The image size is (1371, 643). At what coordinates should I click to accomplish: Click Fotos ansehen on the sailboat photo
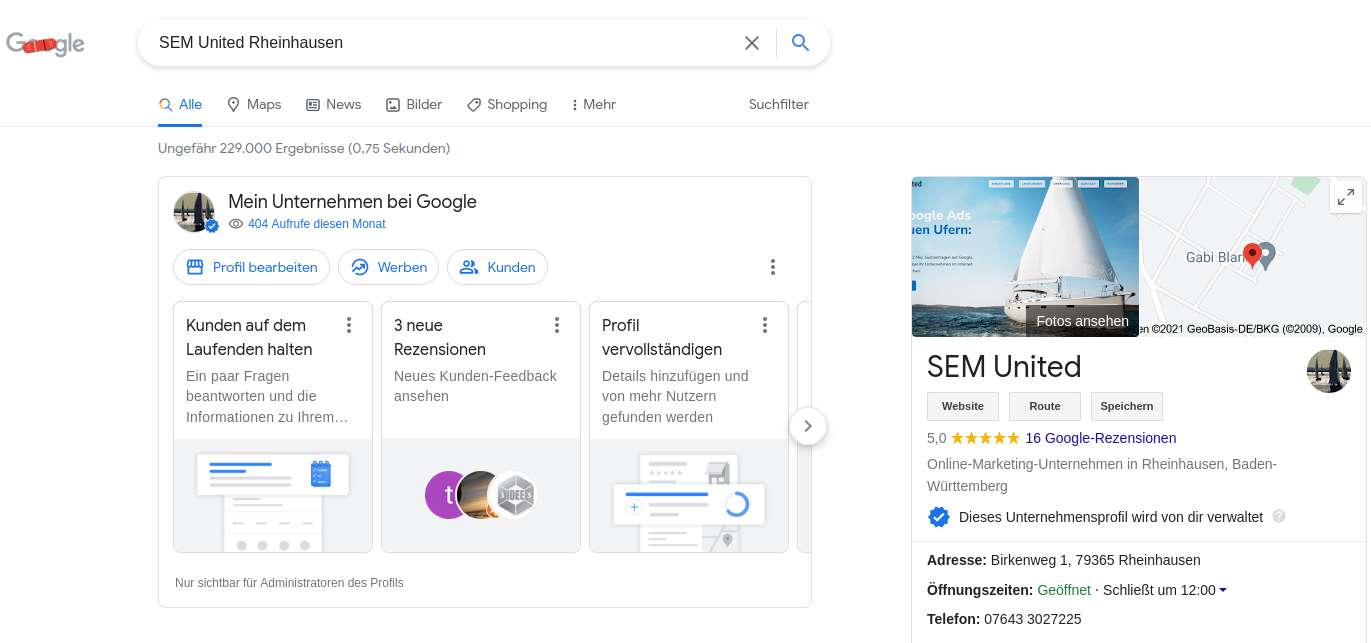[1082, 321]
